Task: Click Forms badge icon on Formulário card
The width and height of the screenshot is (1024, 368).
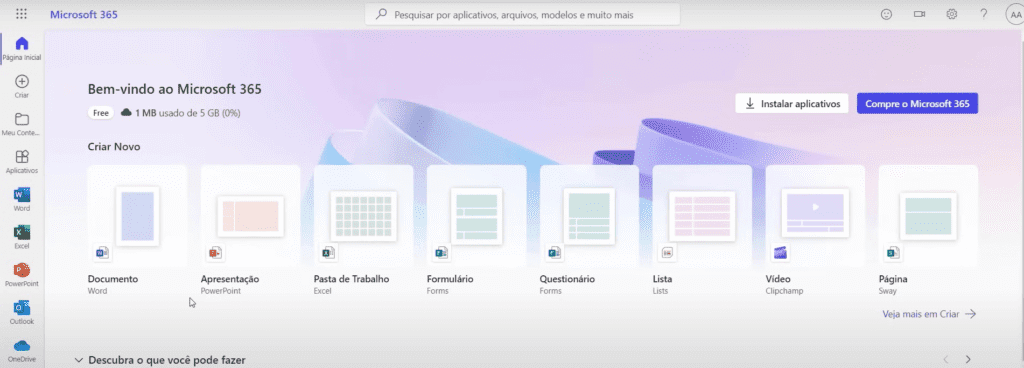Action: click(x=441, y=253)
